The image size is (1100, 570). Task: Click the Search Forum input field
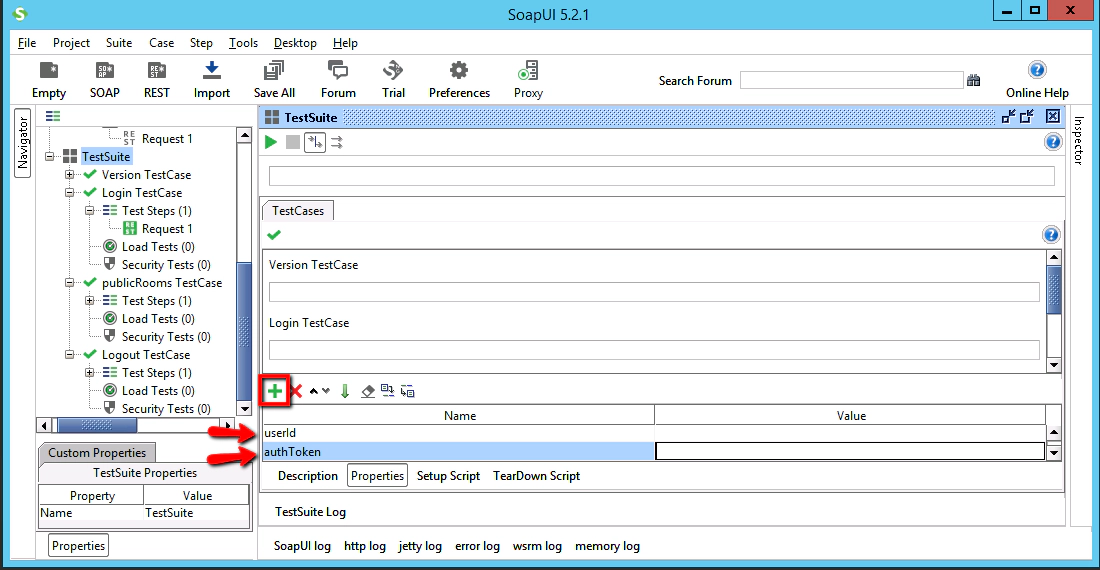coord(852,80)
